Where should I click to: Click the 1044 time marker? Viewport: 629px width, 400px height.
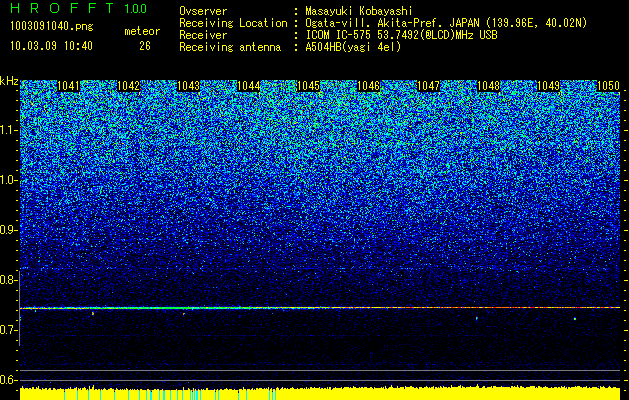coord(248,86)
